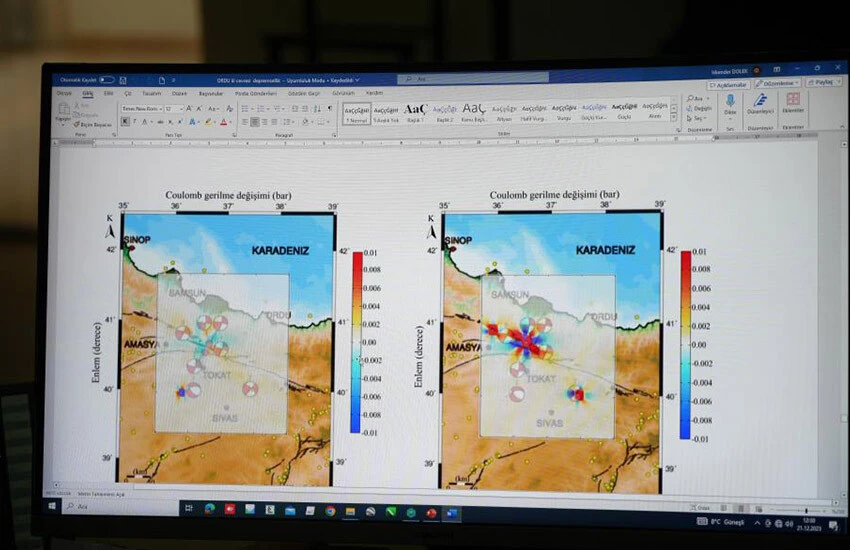The image size is (850, 550).
Task: Toggle the Otomatik Kaydet (AutoSave) switch
Action: click(106, 80)
